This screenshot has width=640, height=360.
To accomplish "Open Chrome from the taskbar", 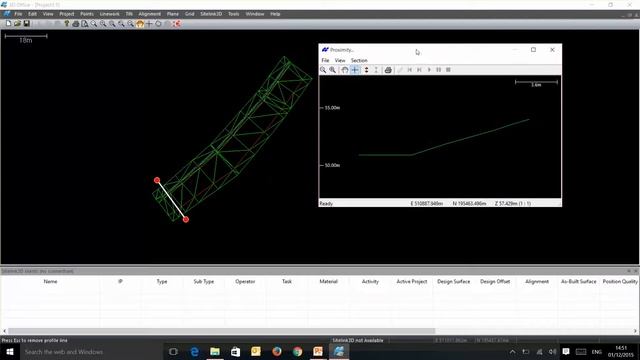I will point(297,351).
